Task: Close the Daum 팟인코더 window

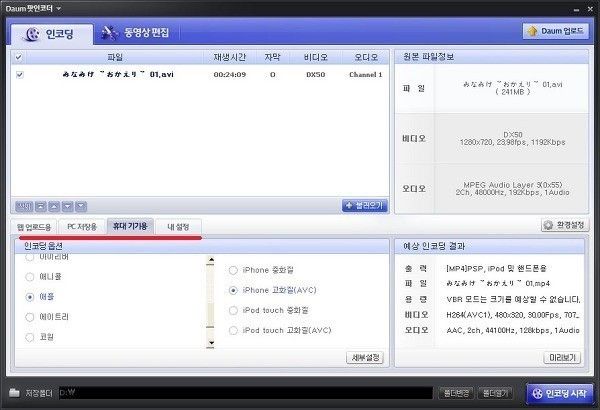Action: pyautogui.click(x=590, y=9)
